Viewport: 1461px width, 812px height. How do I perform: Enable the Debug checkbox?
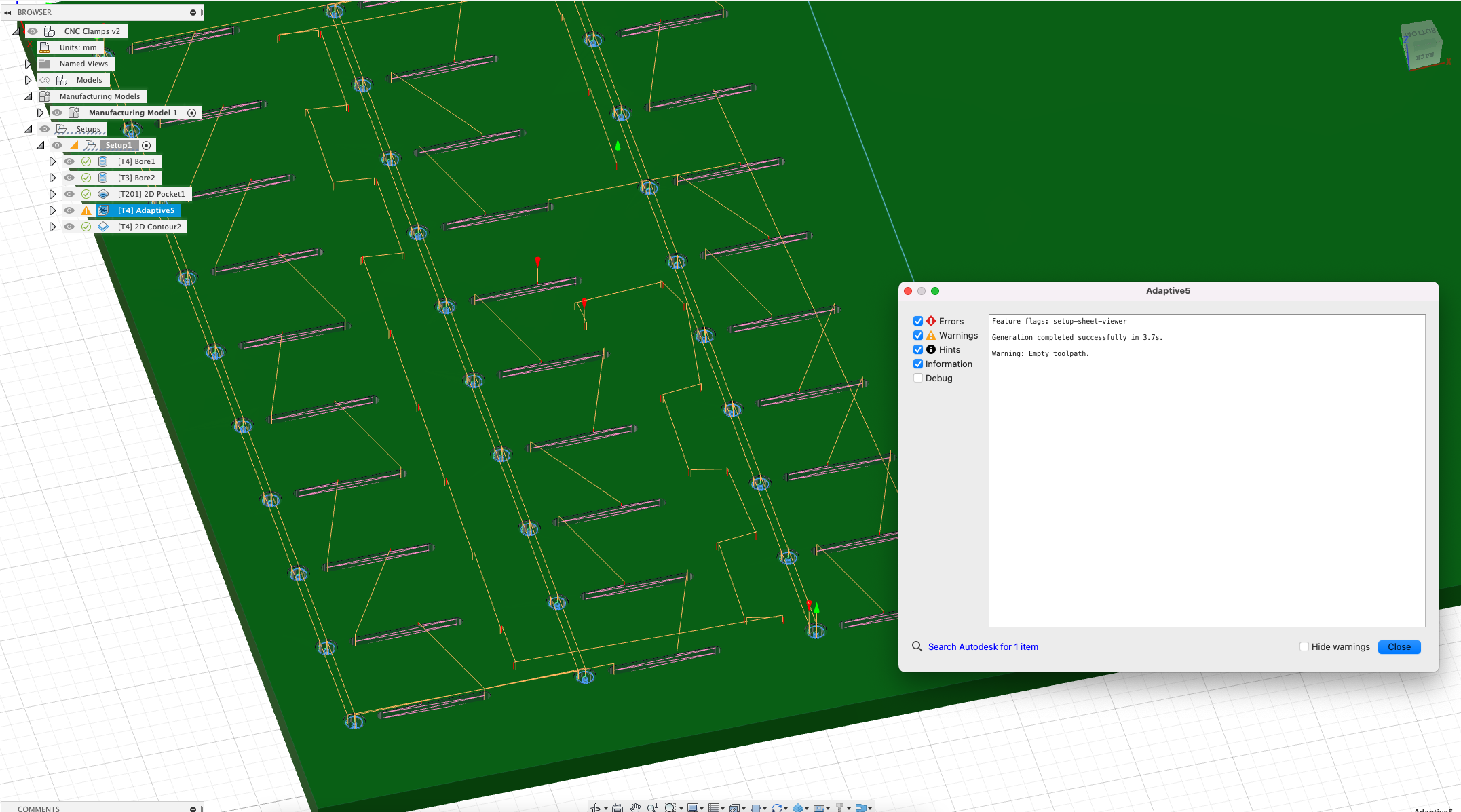[x=918, y=379]
